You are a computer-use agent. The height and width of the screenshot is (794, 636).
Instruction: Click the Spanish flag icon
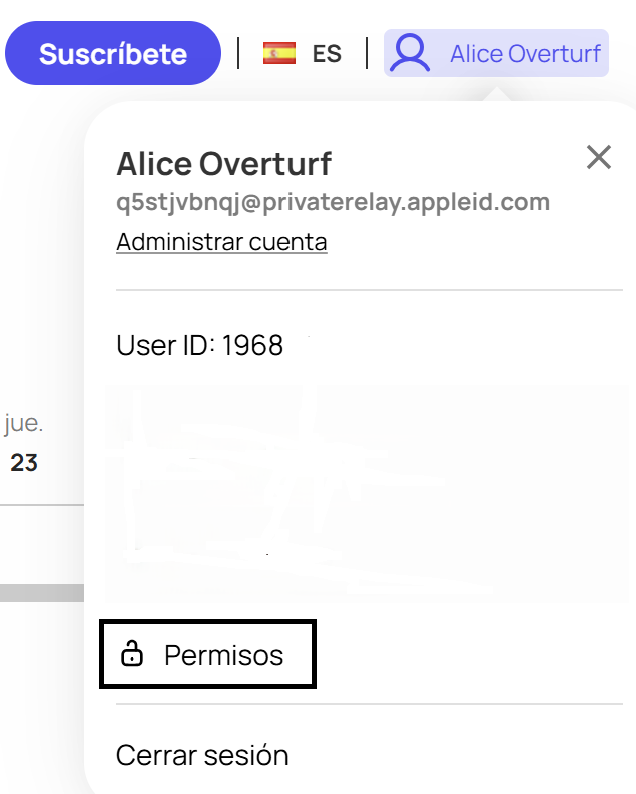click(279, 53)
